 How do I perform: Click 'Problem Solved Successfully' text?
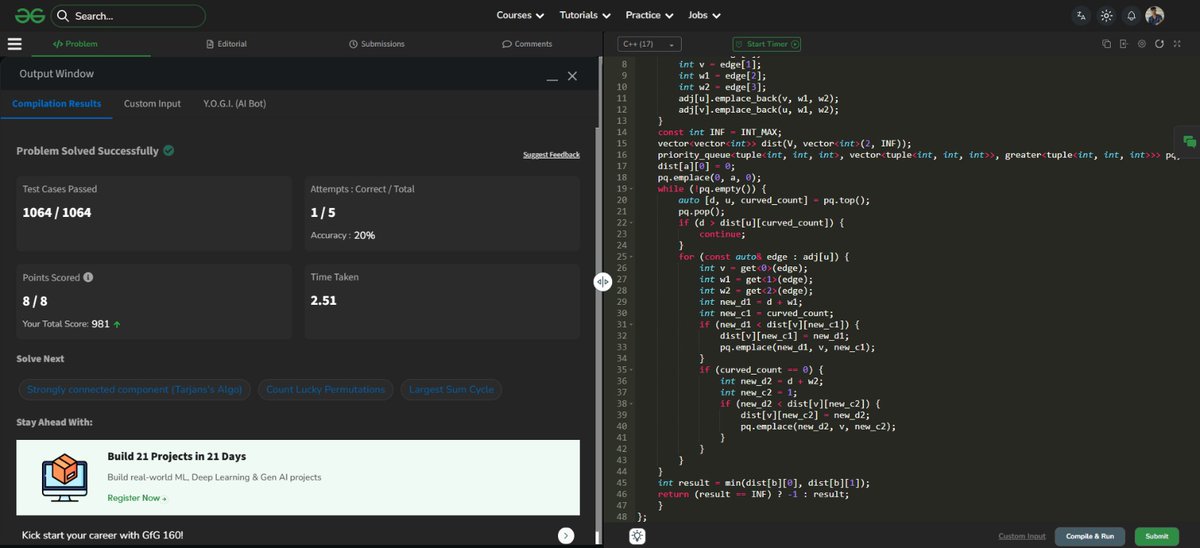click(87, 151)
